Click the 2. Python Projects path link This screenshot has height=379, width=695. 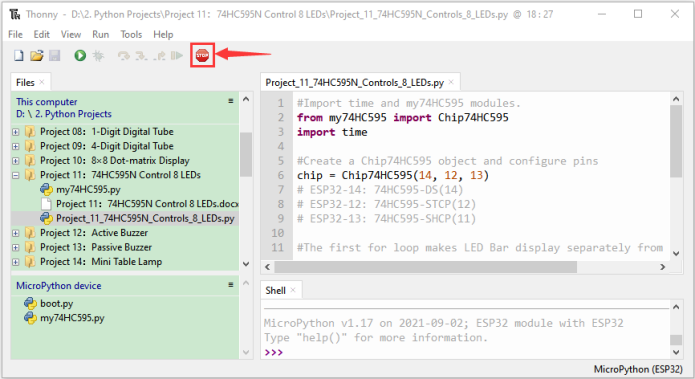point(73,114)
